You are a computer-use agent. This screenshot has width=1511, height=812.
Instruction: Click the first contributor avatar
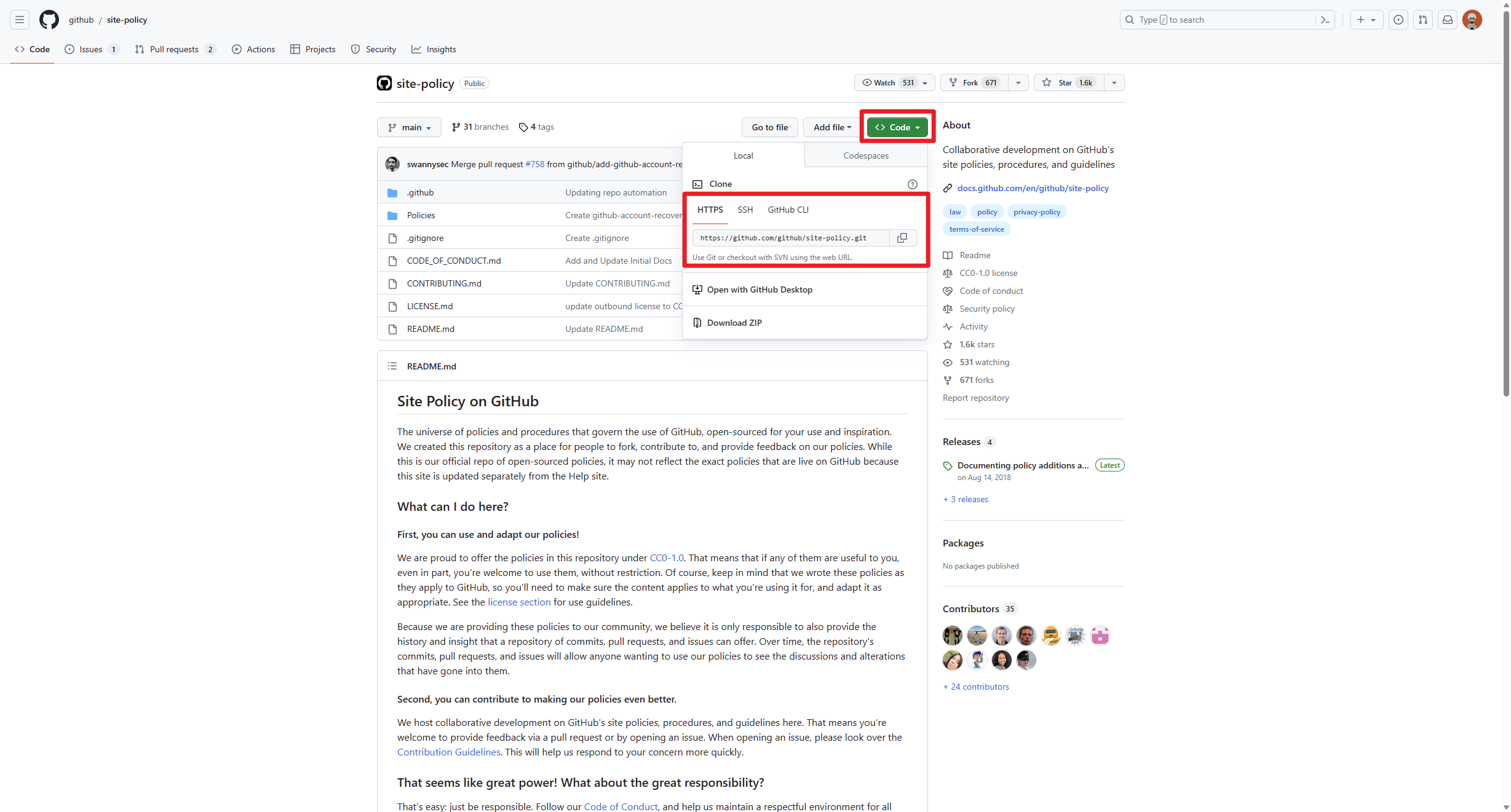pyautogui.click(x=952, y=636)
